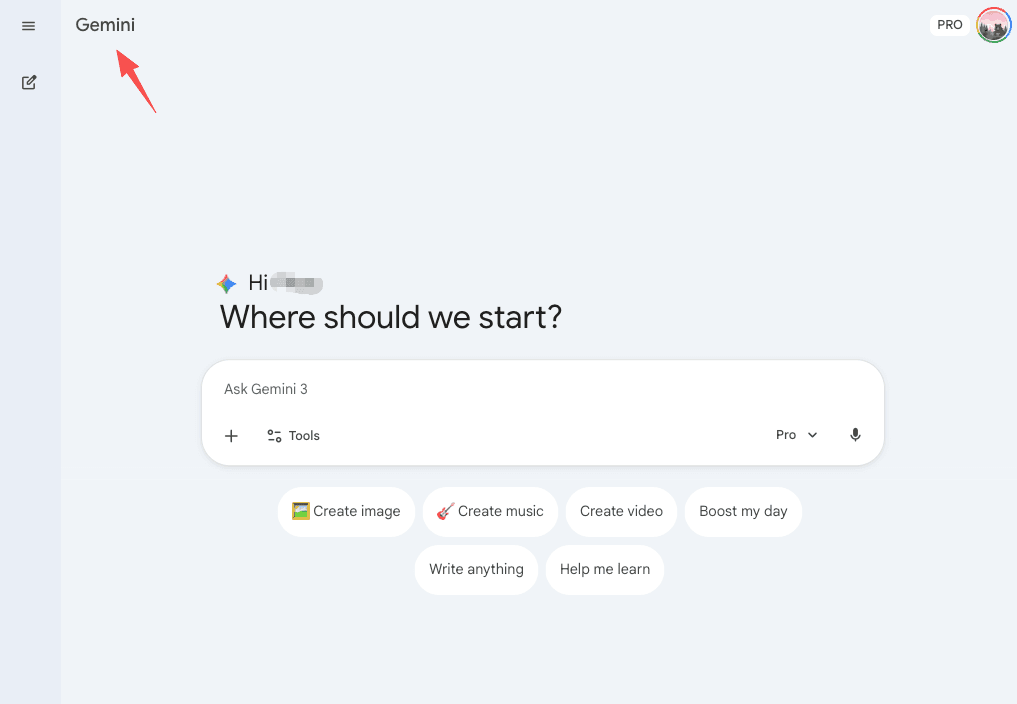Screen dimensions: 1017x704
Task: Start a new chat with the compose icon
Action: click(x=29, y=82)
